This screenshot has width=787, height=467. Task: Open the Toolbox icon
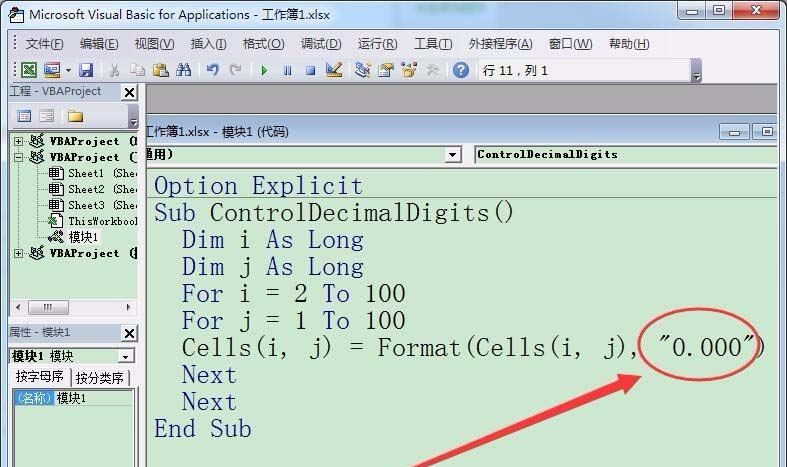(x=432, y=70)
